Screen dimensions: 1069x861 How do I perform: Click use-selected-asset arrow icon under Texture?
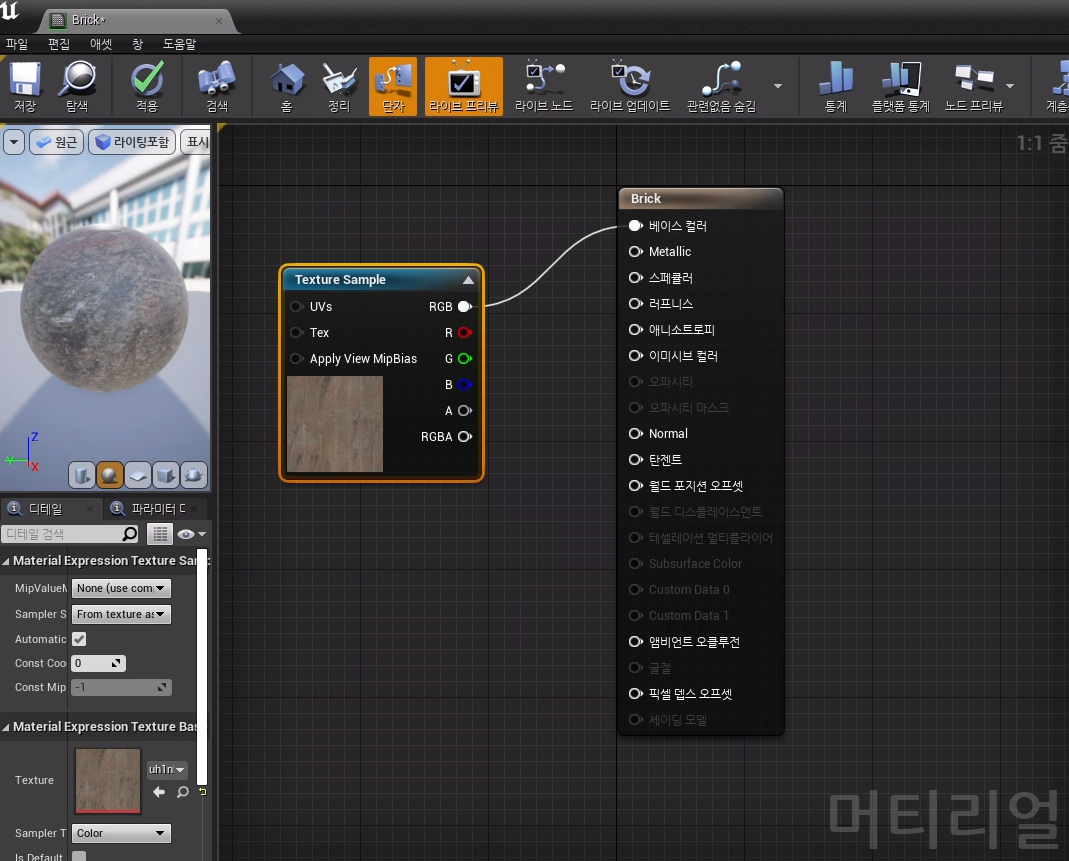(x=159, y=791)
